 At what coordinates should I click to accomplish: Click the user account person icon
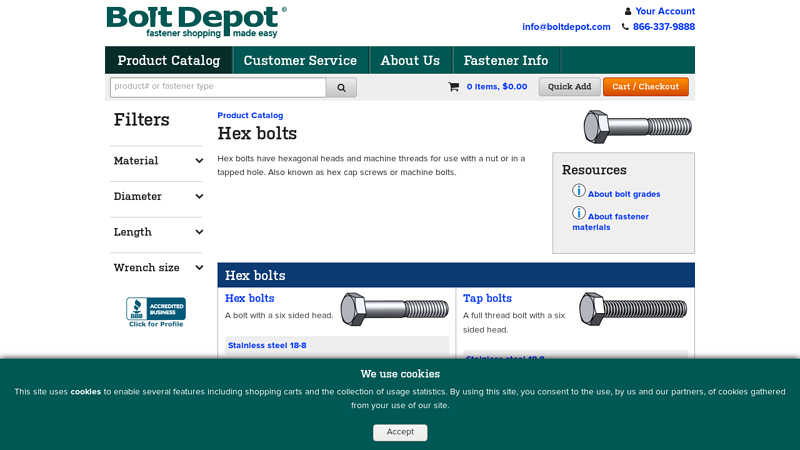click(628, 11)
